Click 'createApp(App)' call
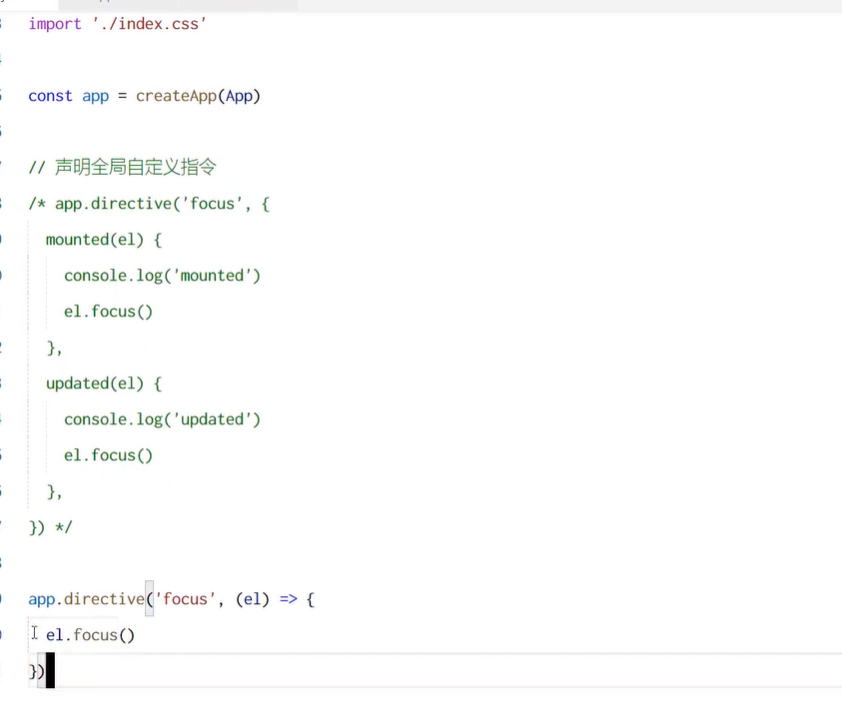 coord(198,96)
